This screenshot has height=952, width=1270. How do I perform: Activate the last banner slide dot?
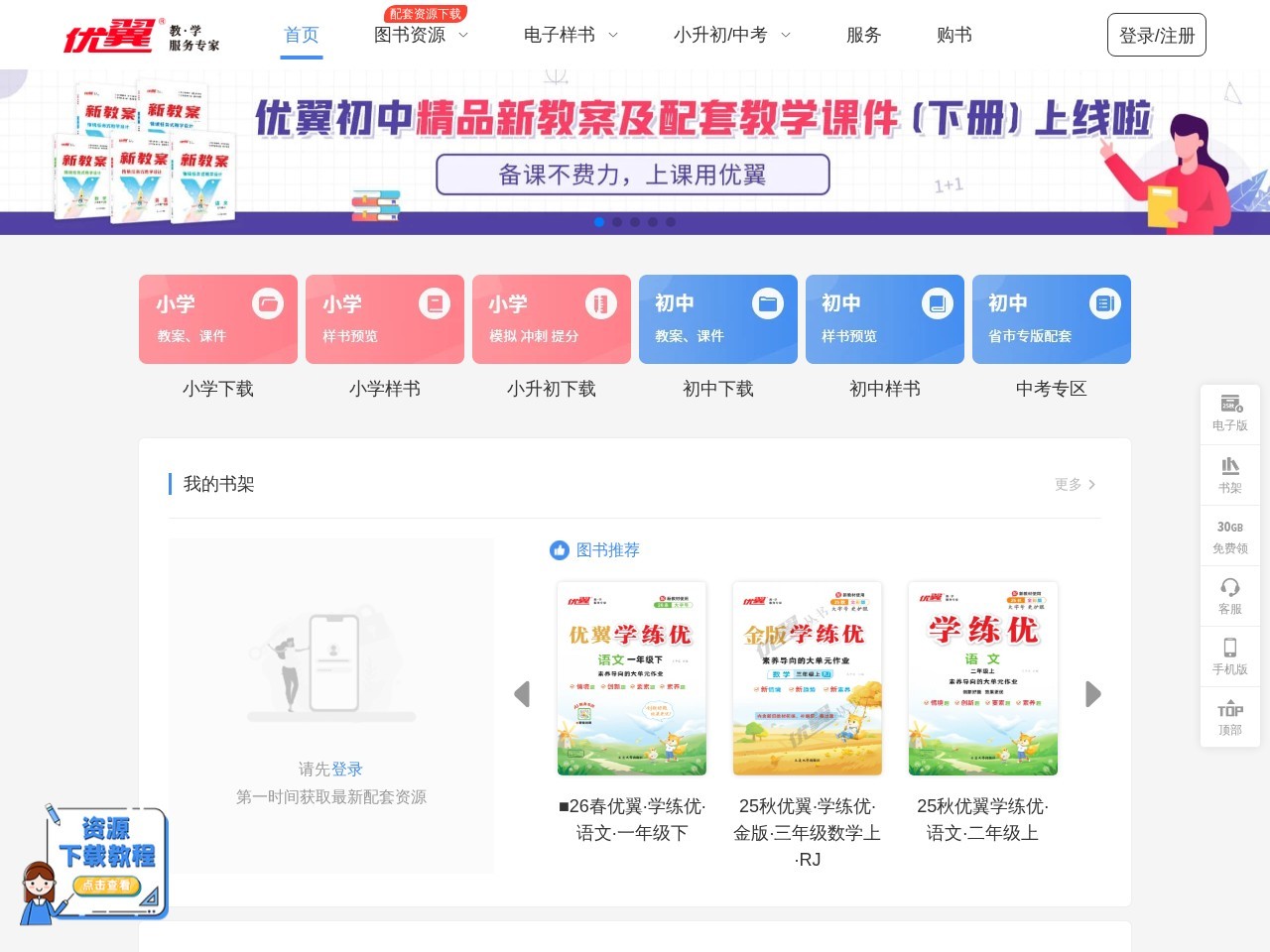[671, 222]
